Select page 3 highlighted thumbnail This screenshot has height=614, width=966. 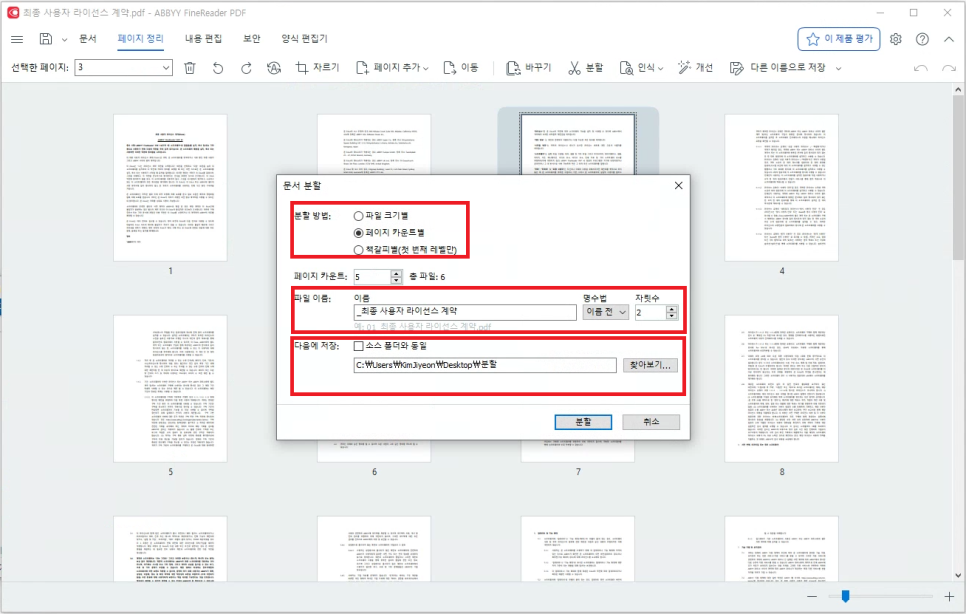tap(578, 143)
